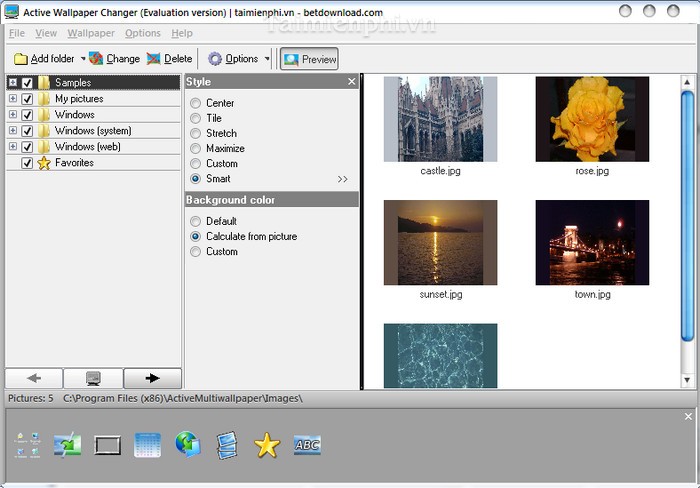Click the Change toolbar button
The image size is (700, 488).
114,59
